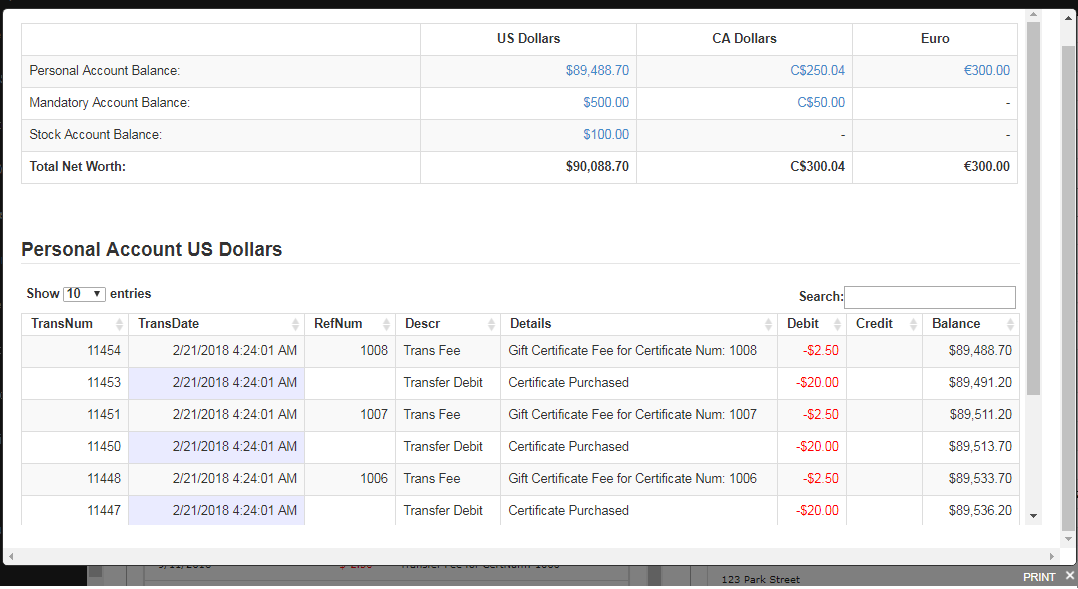This screenshot has width=1078, height=589.
Task: Click the Euro column header
Action: pos(935,39)
